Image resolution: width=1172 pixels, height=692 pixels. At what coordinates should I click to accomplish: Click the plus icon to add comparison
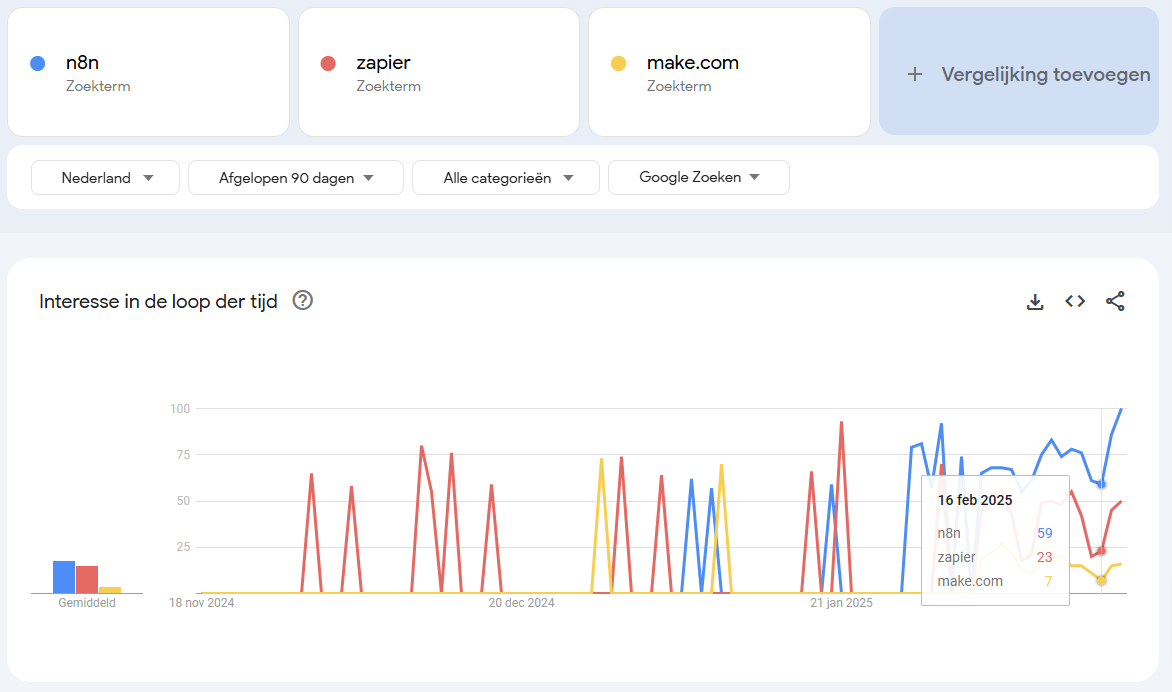(915, 74)
